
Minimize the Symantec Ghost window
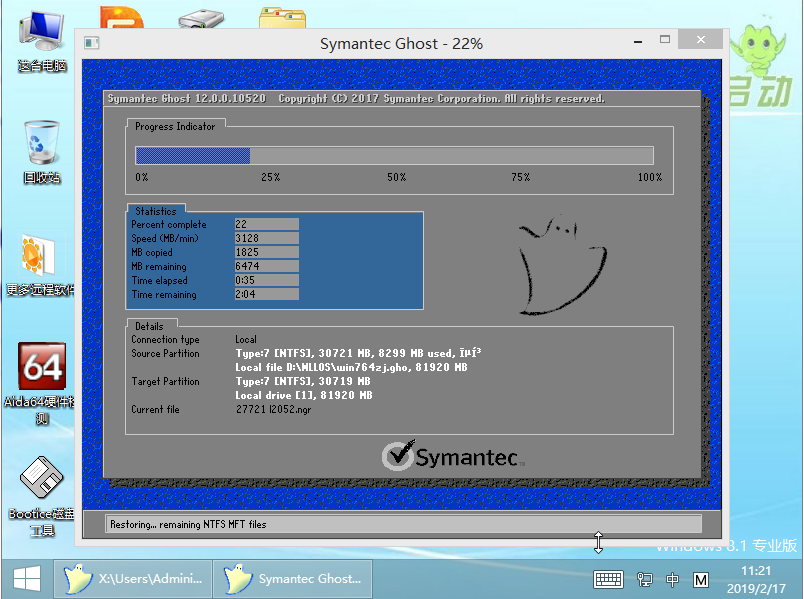637,42
